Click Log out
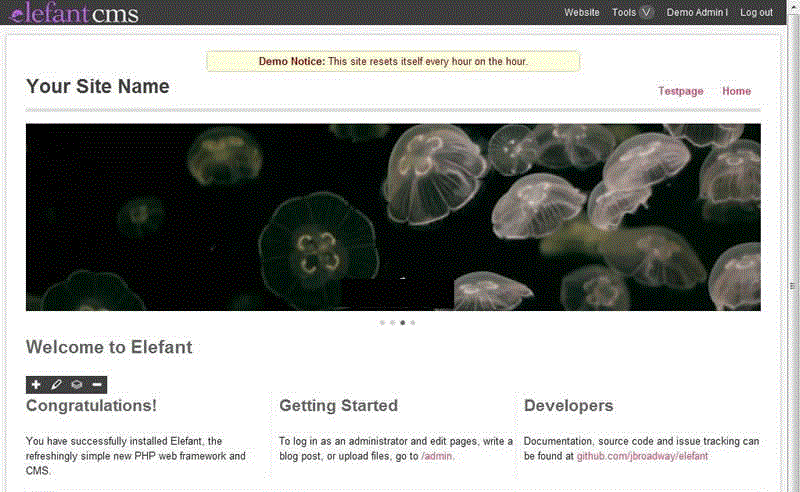800x492 pixels. tap(756, 12)
